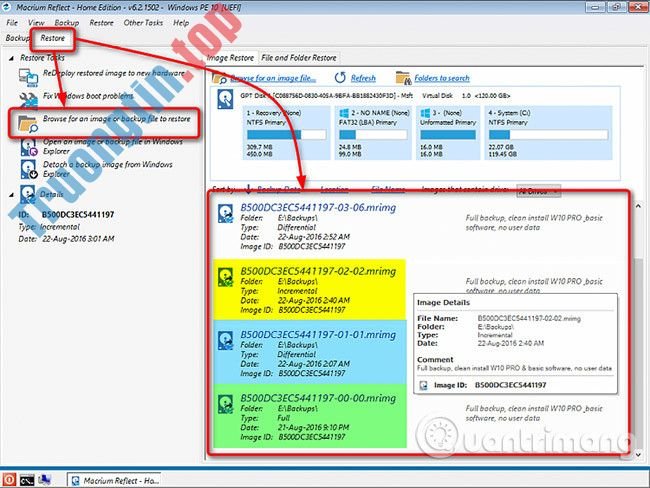Image resolution: width=650 pixels, height=488 pixels.
Task: Switch to the Restore tab below menu bar
Action: 52,38
